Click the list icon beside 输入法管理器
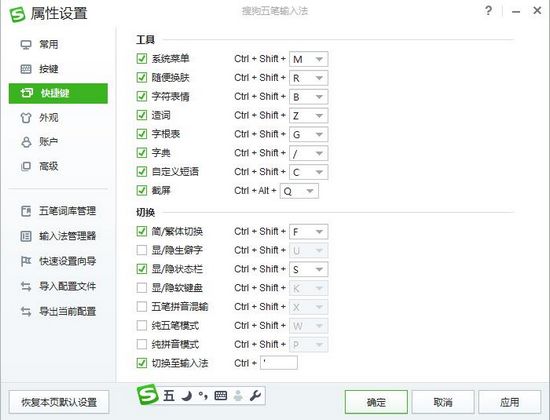The height and width of the screenshot is (420, 550). [26, 236]
